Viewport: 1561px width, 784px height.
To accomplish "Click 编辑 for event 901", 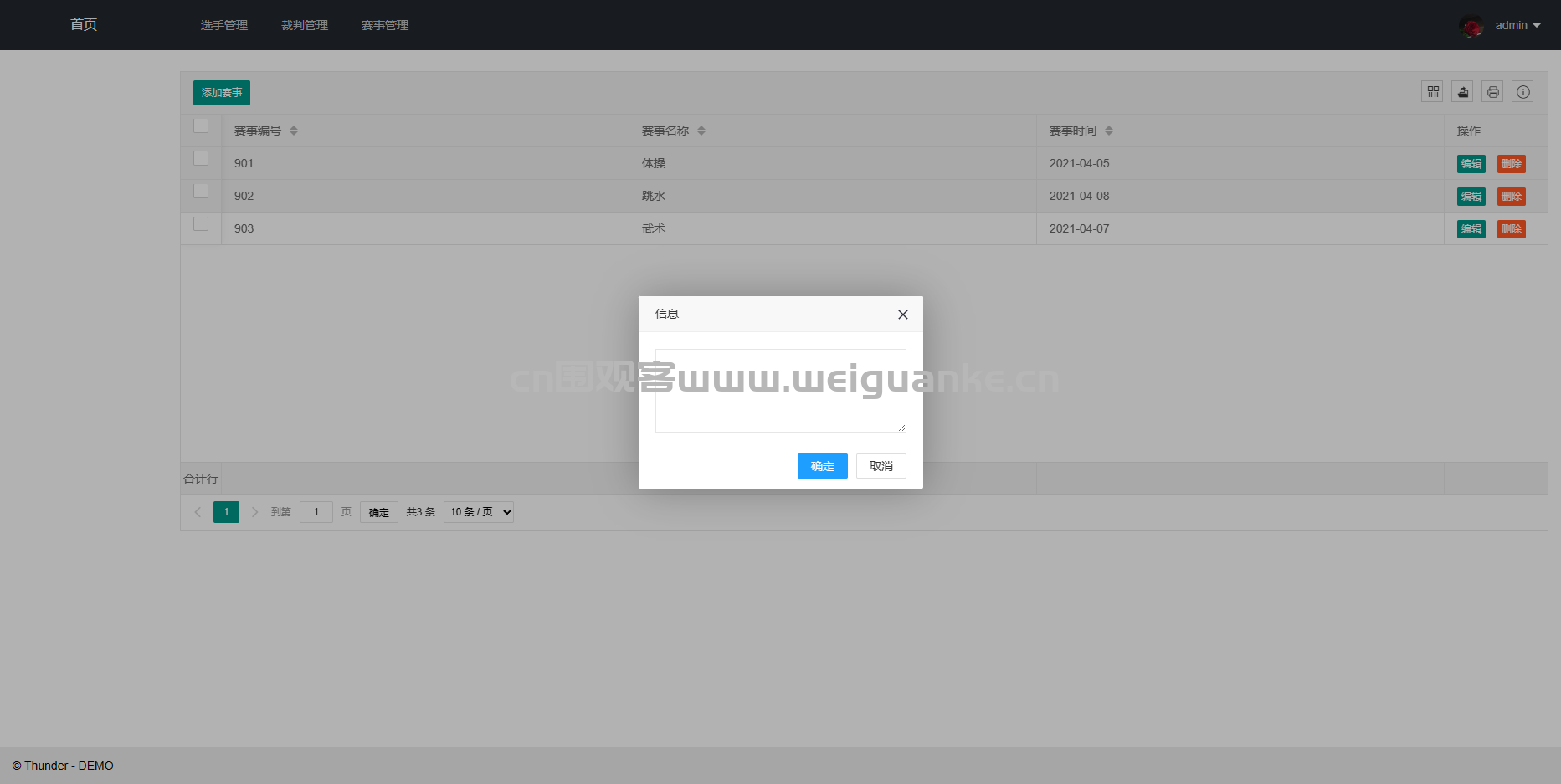I will [x=1471, y=164].
